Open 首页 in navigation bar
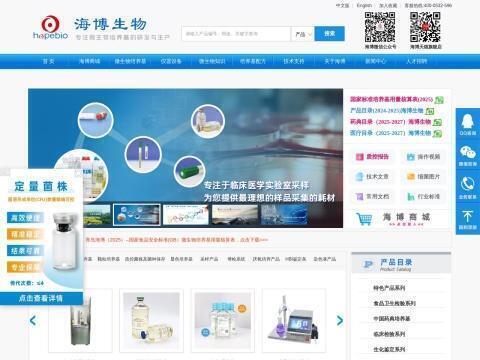 [48, 61]
